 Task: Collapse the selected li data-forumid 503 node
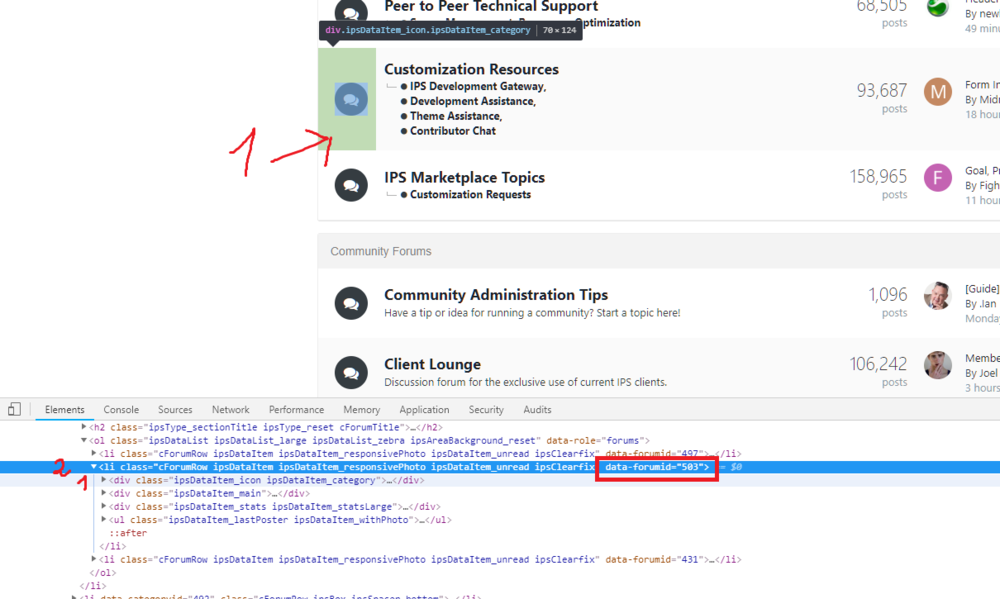94,467
